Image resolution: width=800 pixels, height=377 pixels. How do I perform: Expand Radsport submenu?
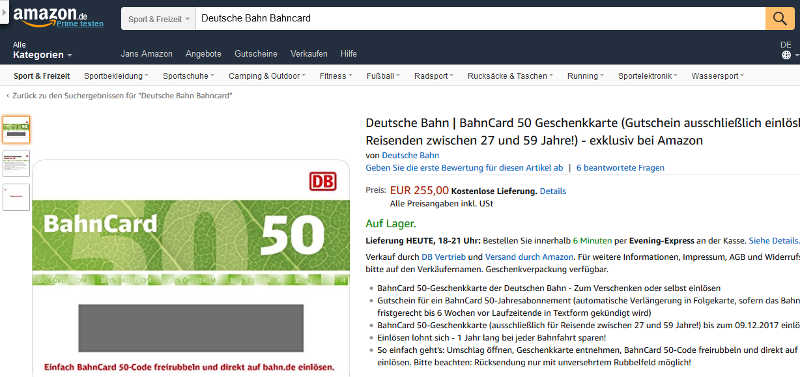[x=434, y=76]
